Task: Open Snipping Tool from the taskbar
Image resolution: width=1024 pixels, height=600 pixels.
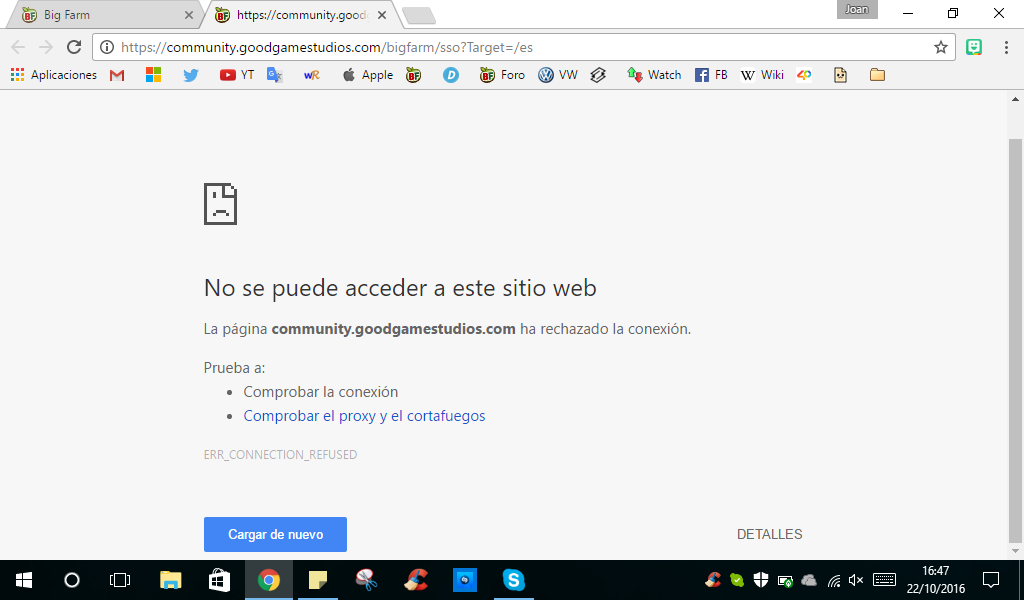Action: (367, 580)
